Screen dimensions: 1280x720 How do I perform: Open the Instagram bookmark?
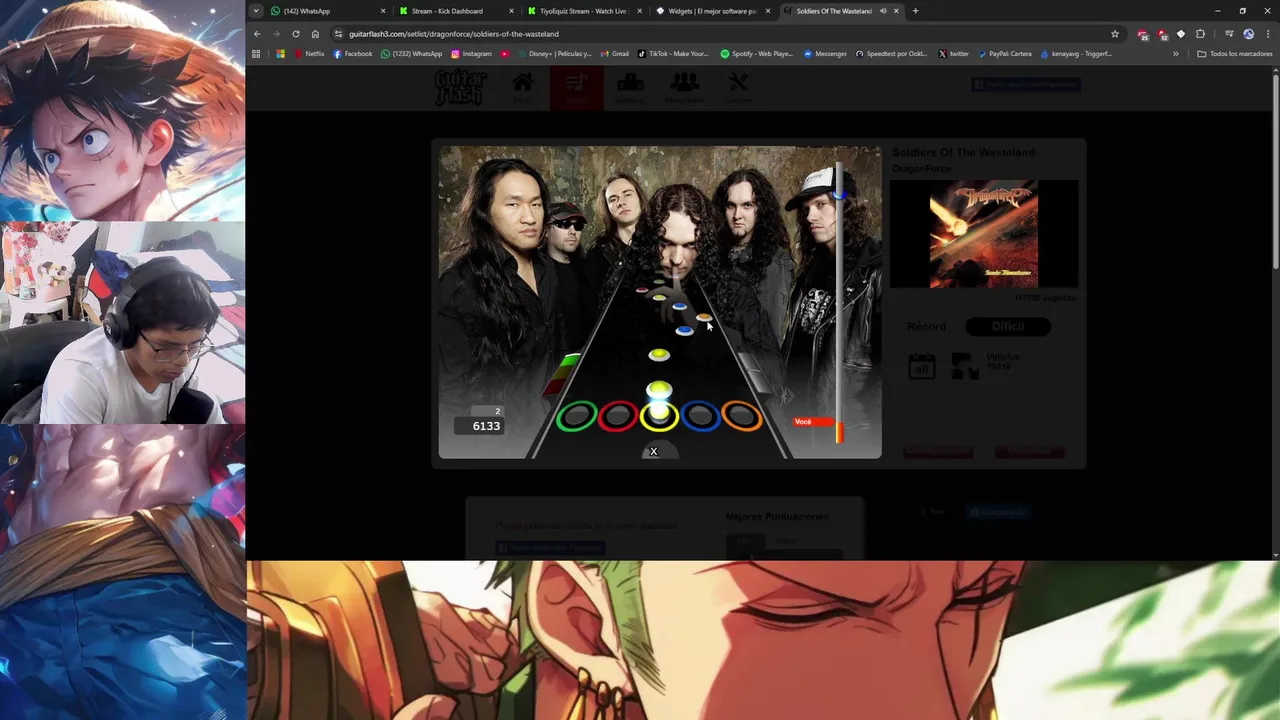(x=471, y=54)
